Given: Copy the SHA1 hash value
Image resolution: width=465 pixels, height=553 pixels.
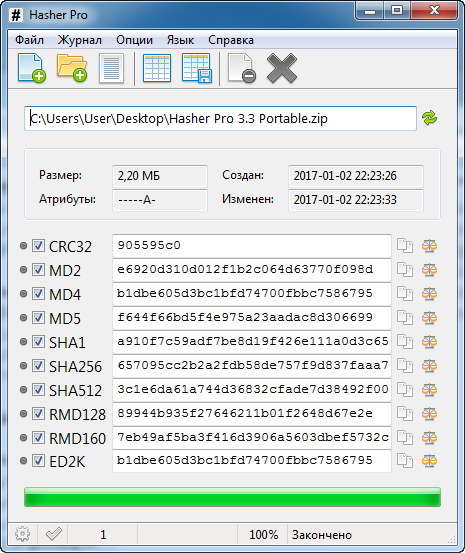Looking at the screenshot, I should point(405,342).
